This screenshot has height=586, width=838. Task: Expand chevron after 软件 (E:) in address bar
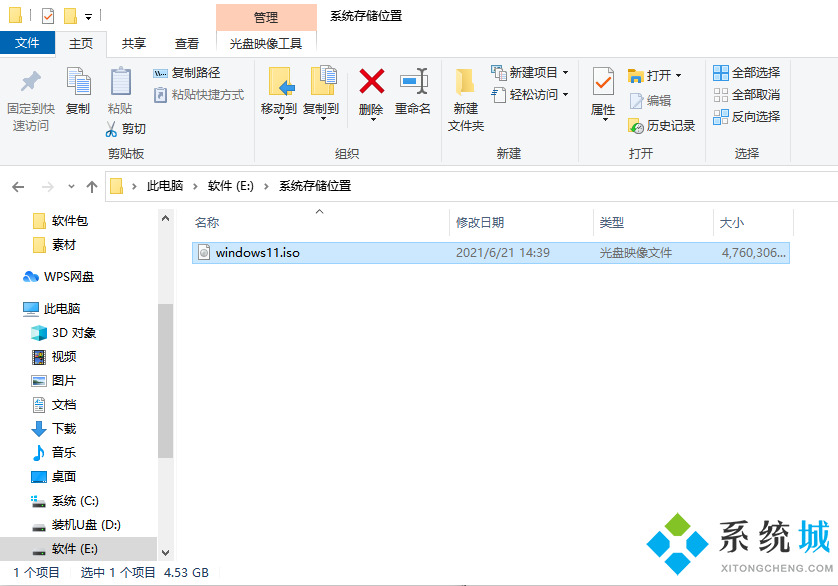coord(266,186)
